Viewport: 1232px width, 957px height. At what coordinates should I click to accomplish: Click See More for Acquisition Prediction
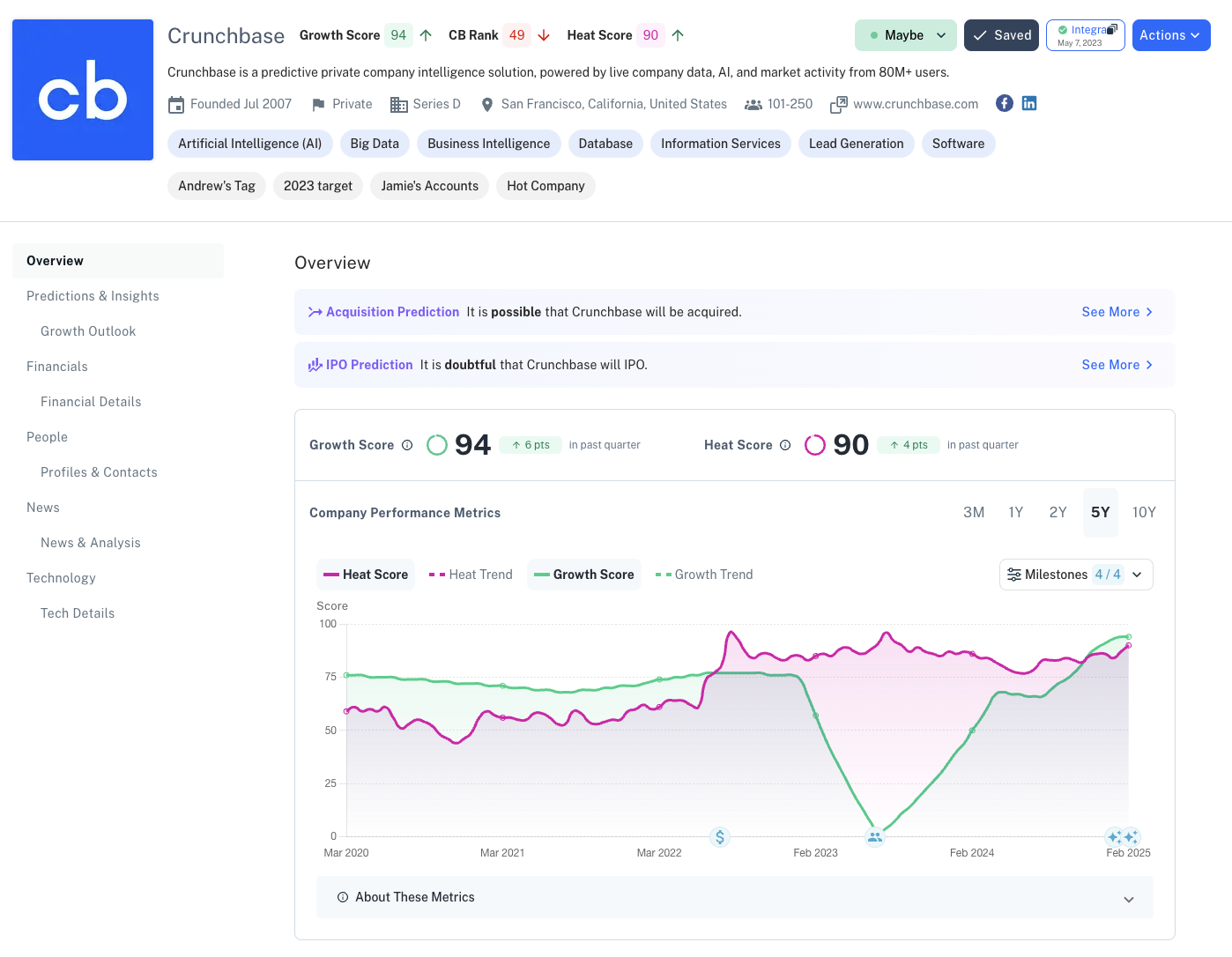pyautogui.click(x=1117, y=312)
